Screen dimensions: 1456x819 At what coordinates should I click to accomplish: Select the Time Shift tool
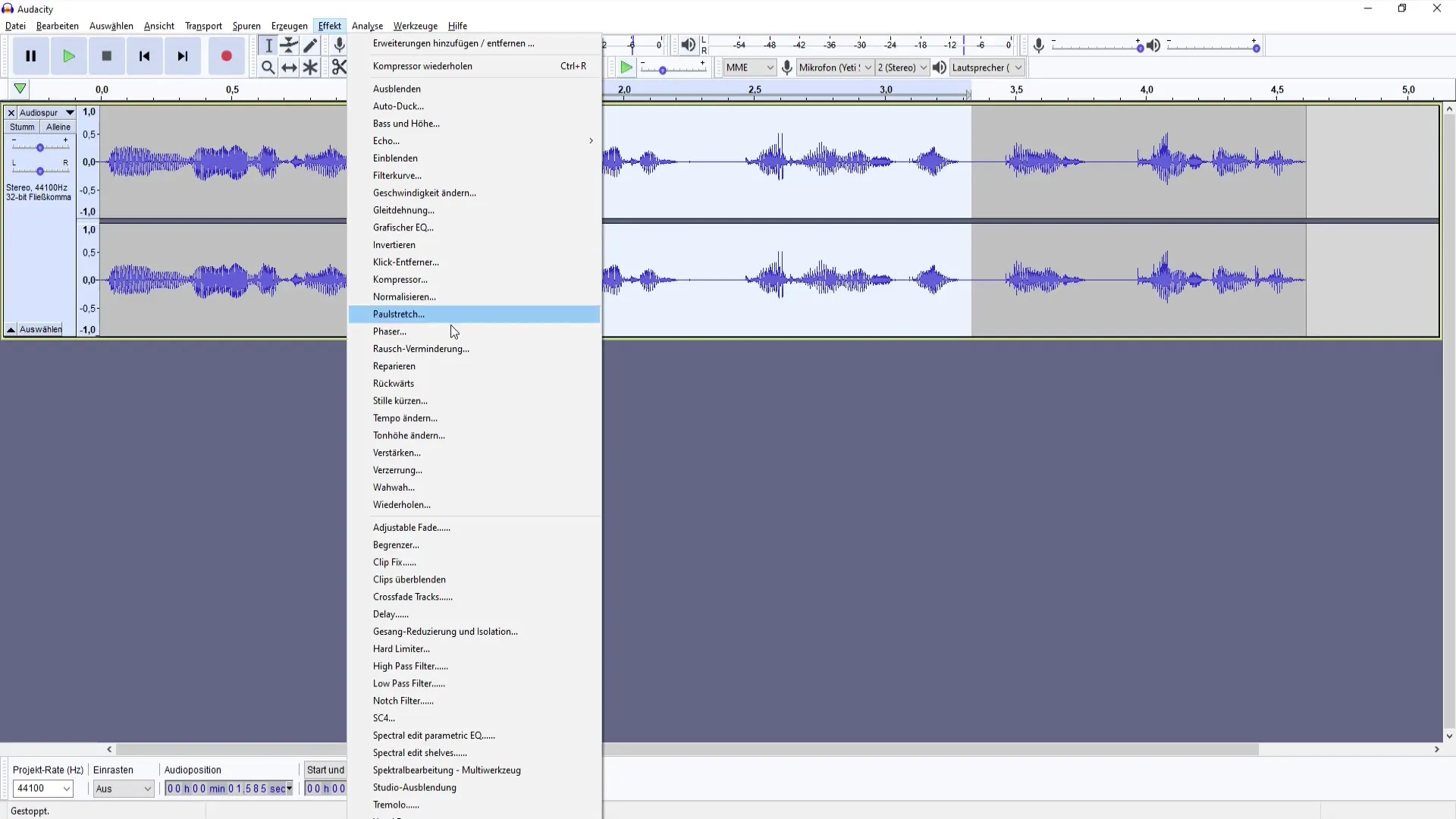289,67
